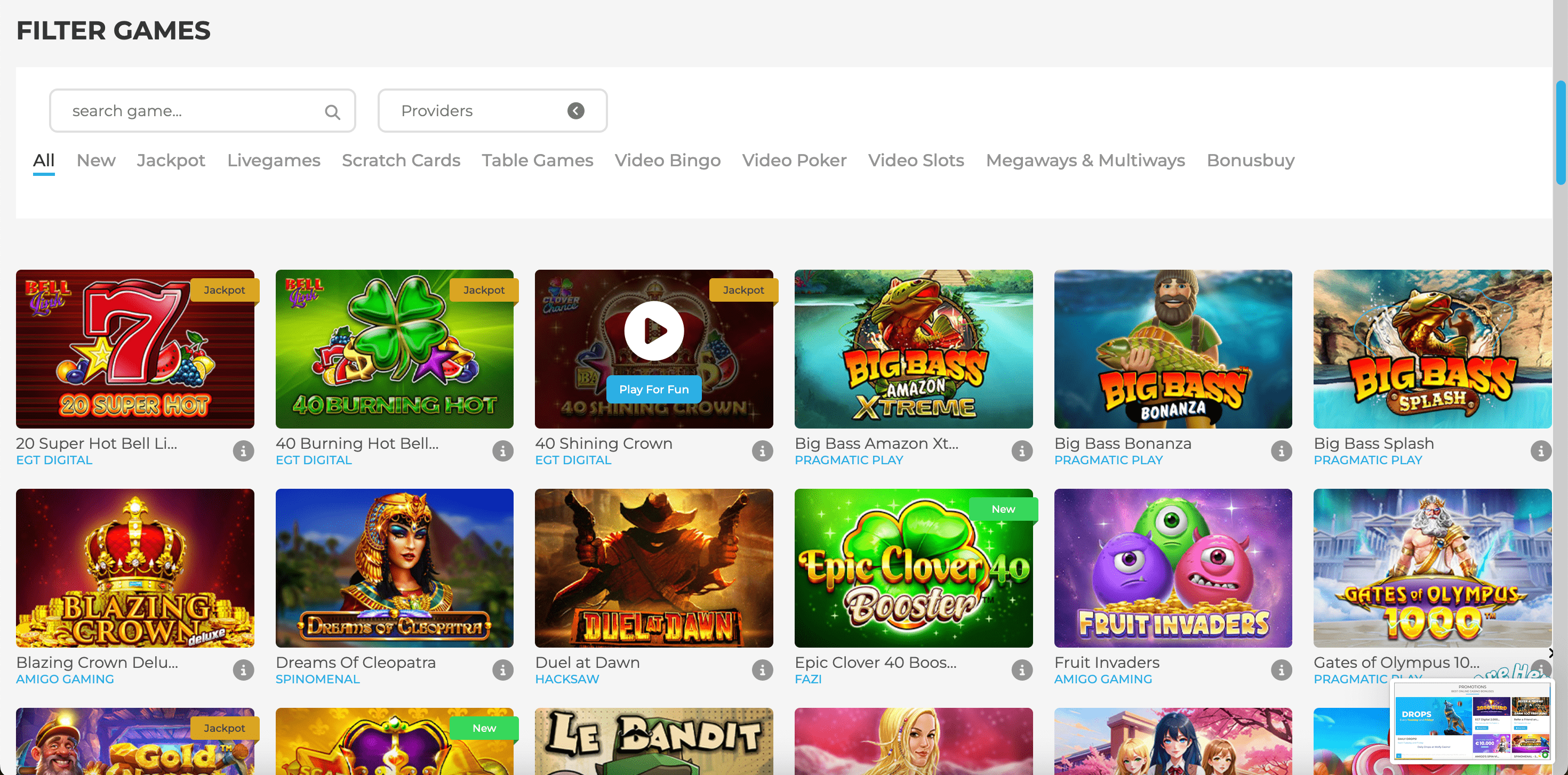The width and height of the screenshot is (1568, 775).
Task: Open info for 20 Super Hot Bell Link
Action: (244, 451)
